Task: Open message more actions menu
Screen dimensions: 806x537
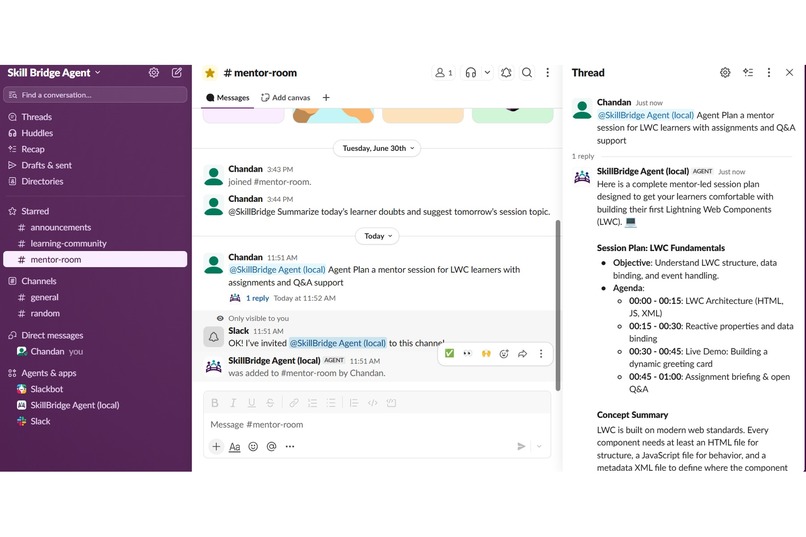Action: click(541, 354)
